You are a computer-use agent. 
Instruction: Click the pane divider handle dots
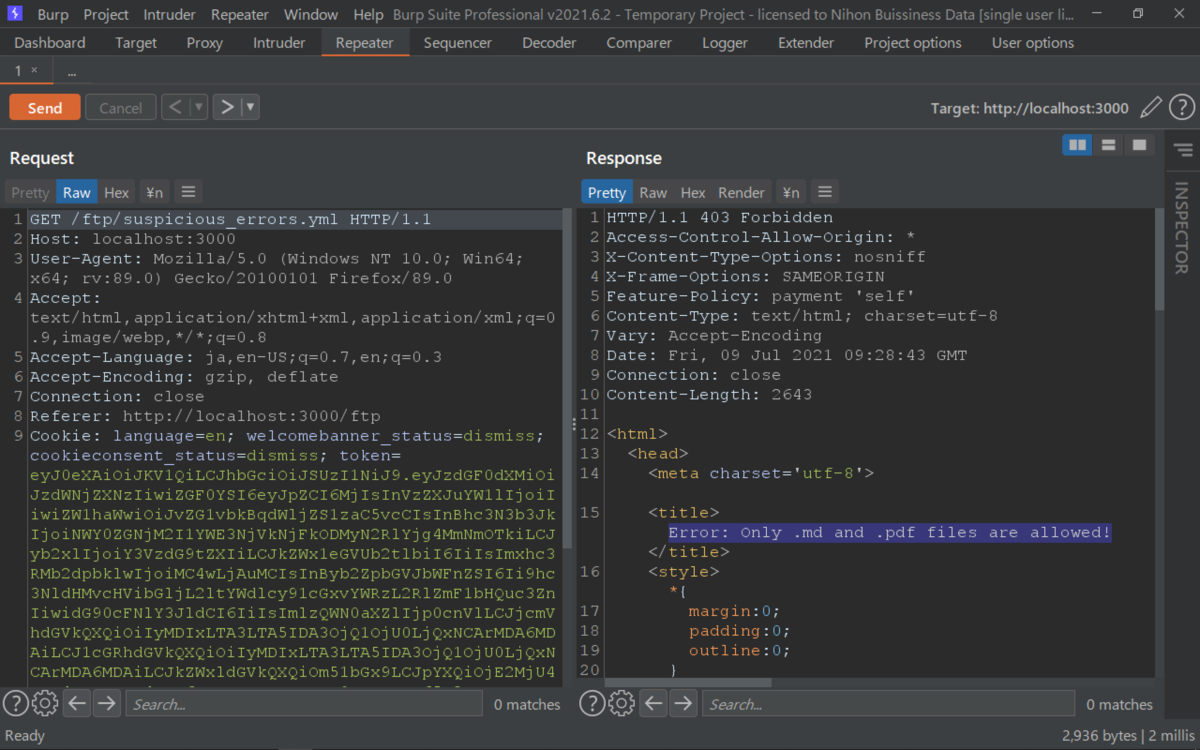coord(574,424)
